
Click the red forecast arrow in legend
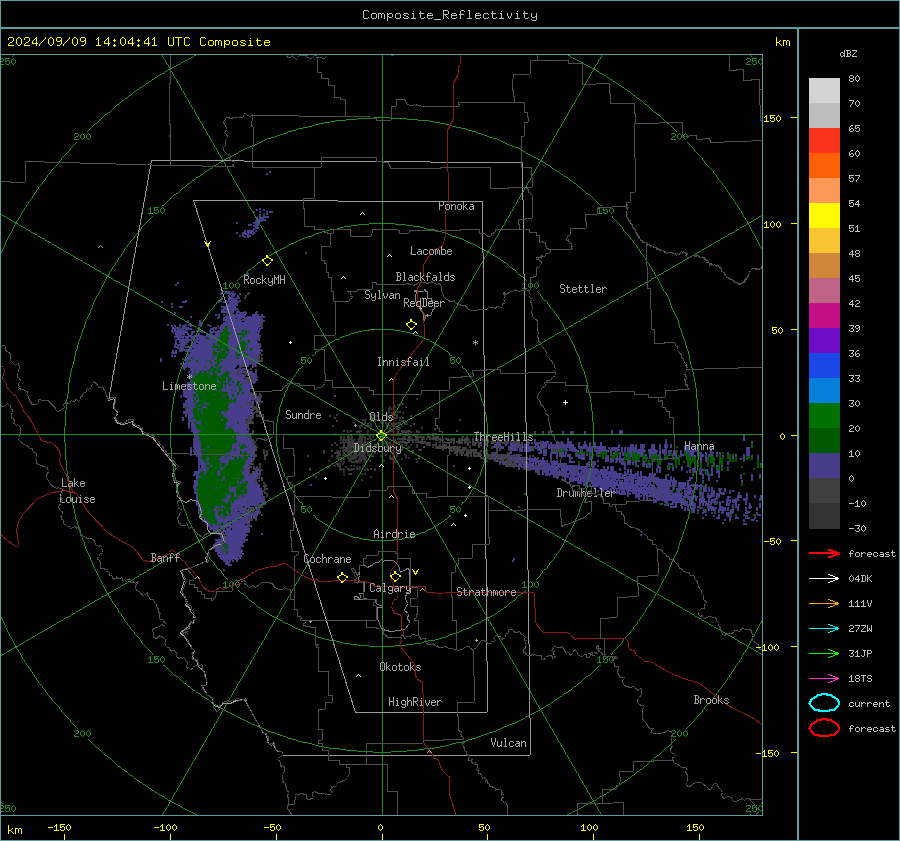coord(824,553)
